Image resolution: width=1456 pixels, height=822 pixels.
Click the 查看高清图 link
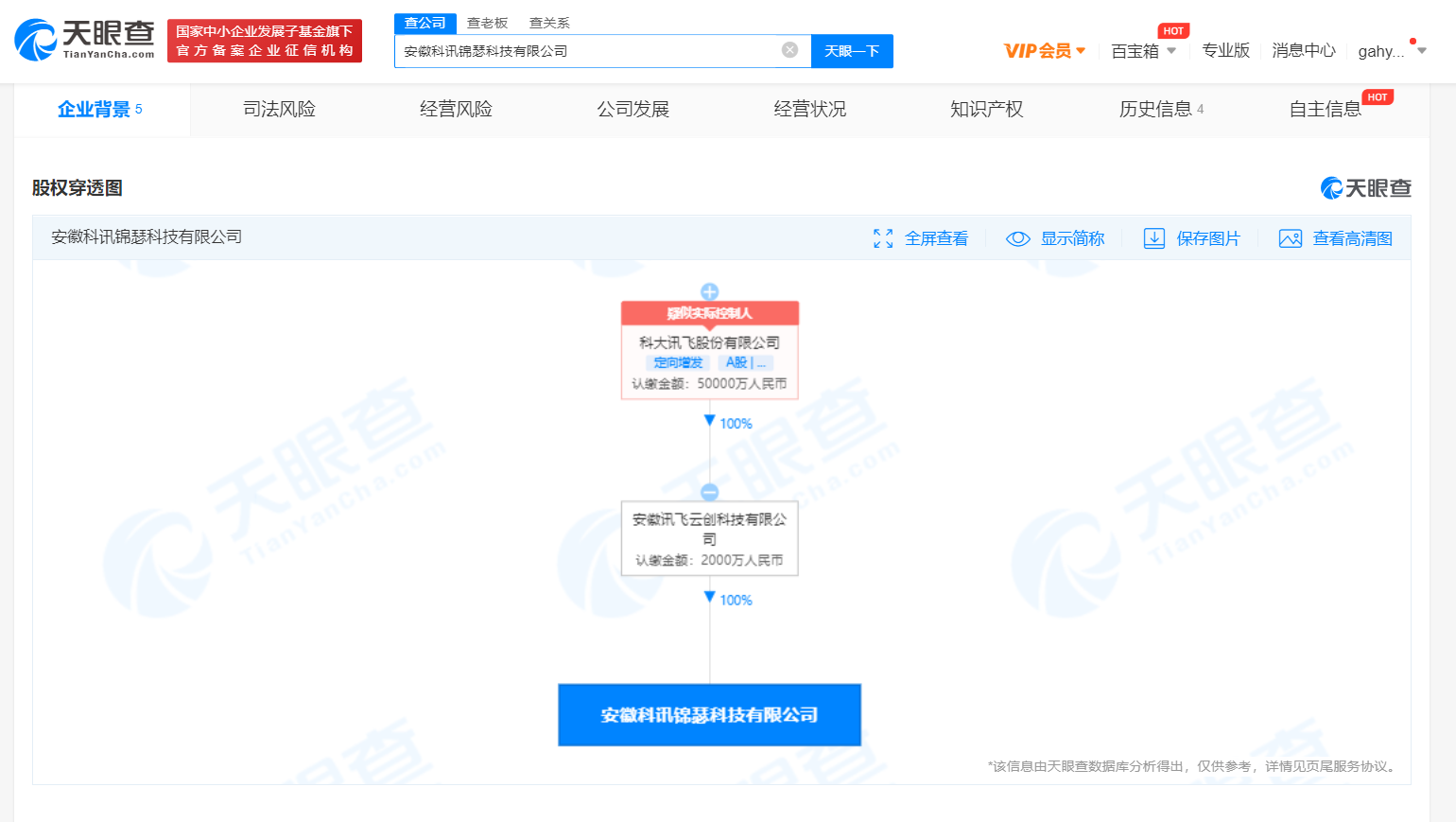pos(1353,238)
